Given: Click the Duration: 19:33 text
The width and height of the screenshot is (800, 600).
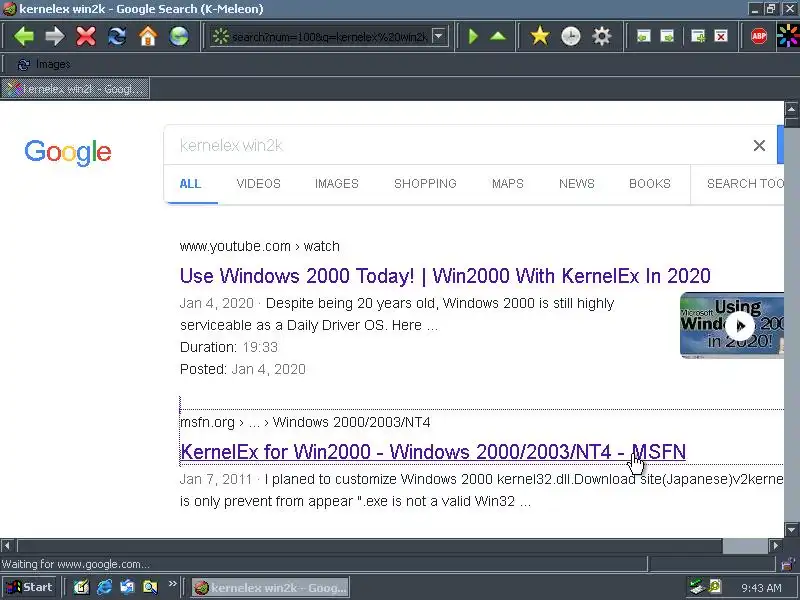Looking at the screenshot, I should [229, 347].
